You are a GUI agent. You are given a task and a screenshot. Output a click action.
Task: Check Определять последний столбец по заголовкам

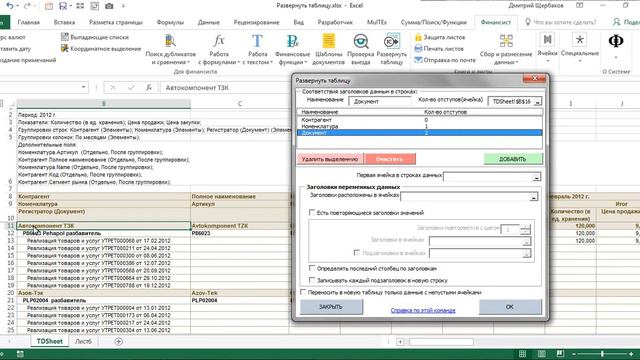[312, 268]
